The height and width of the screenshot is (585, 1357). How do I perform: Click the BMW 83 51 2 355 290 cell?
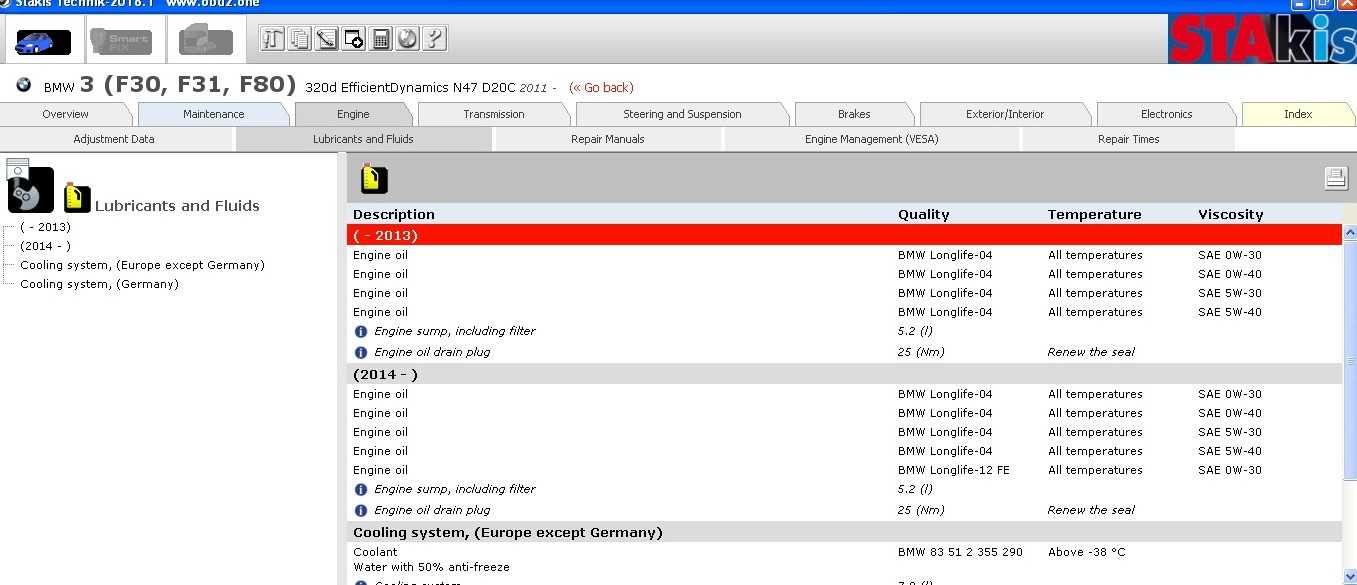point(960,552)
